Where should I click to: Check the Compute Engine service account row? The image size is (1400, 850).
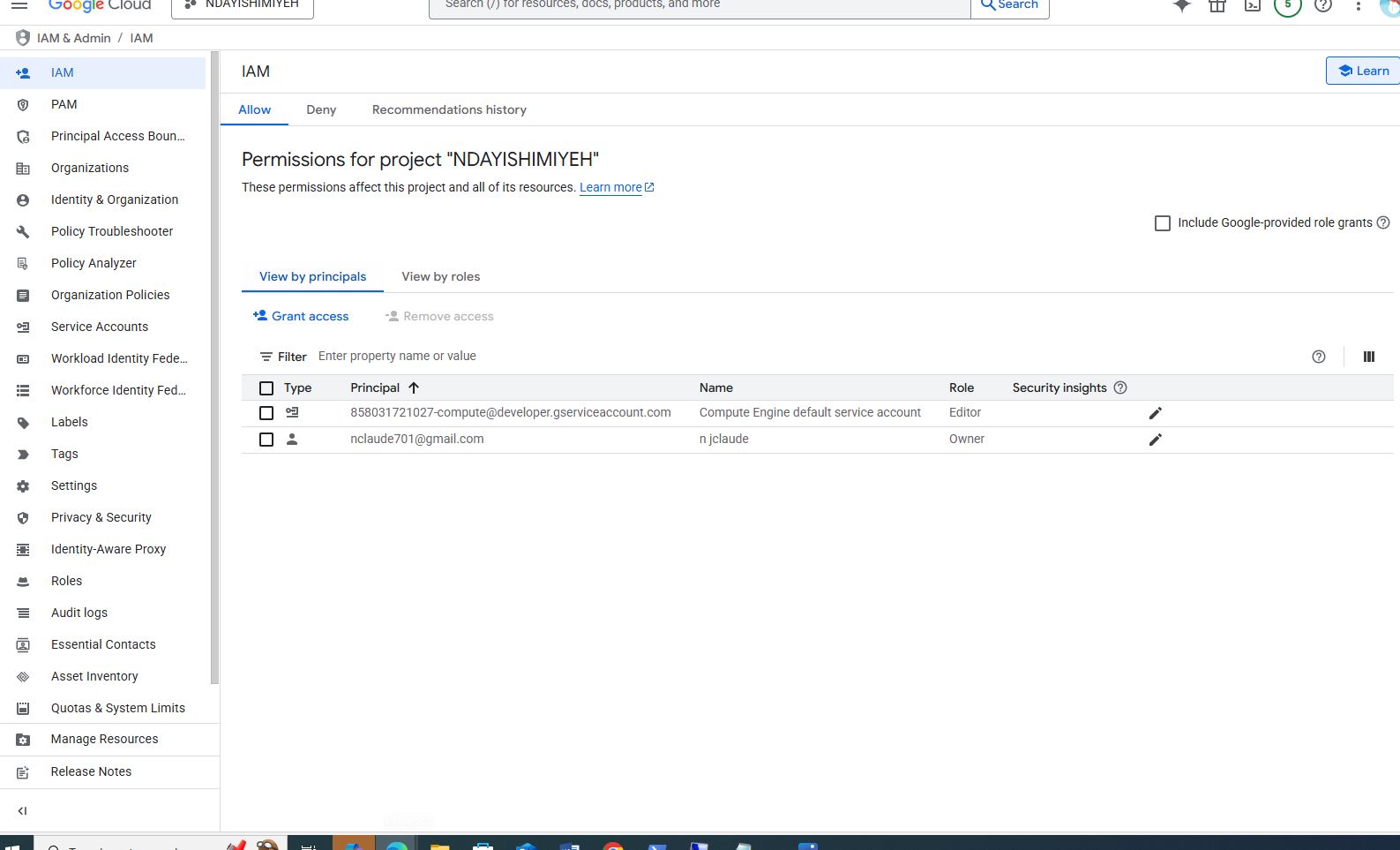tap(266, 413)
